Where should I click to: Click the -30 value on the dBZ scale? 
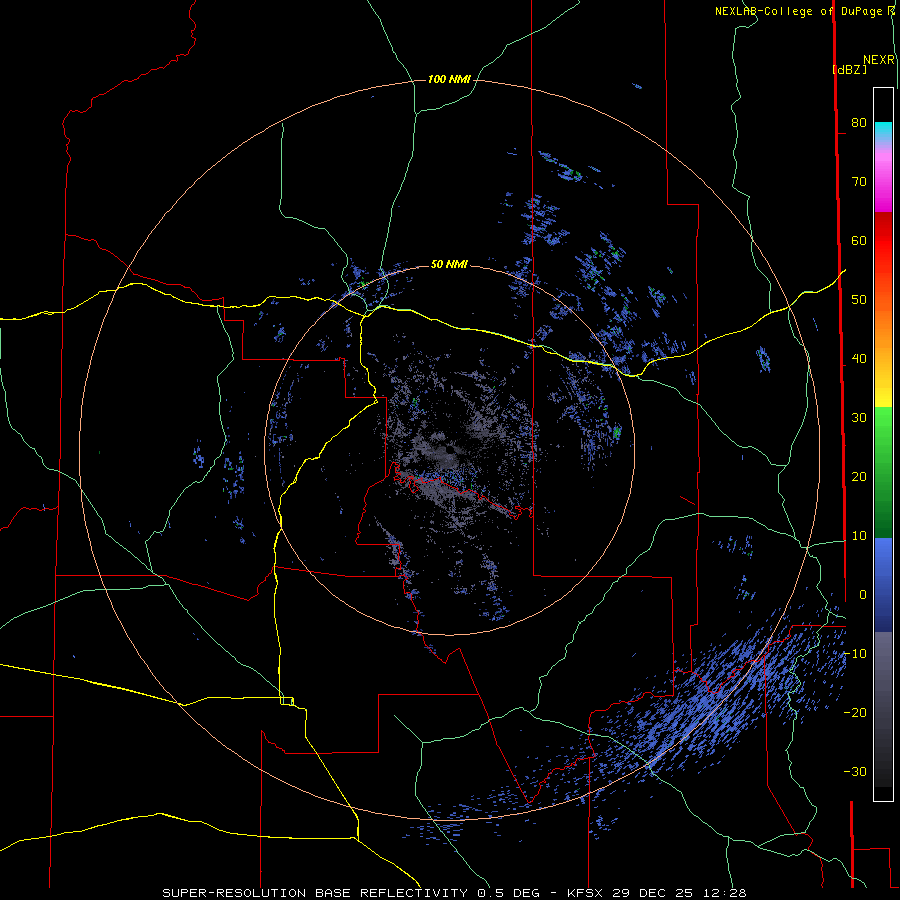[x=855, y=771]
